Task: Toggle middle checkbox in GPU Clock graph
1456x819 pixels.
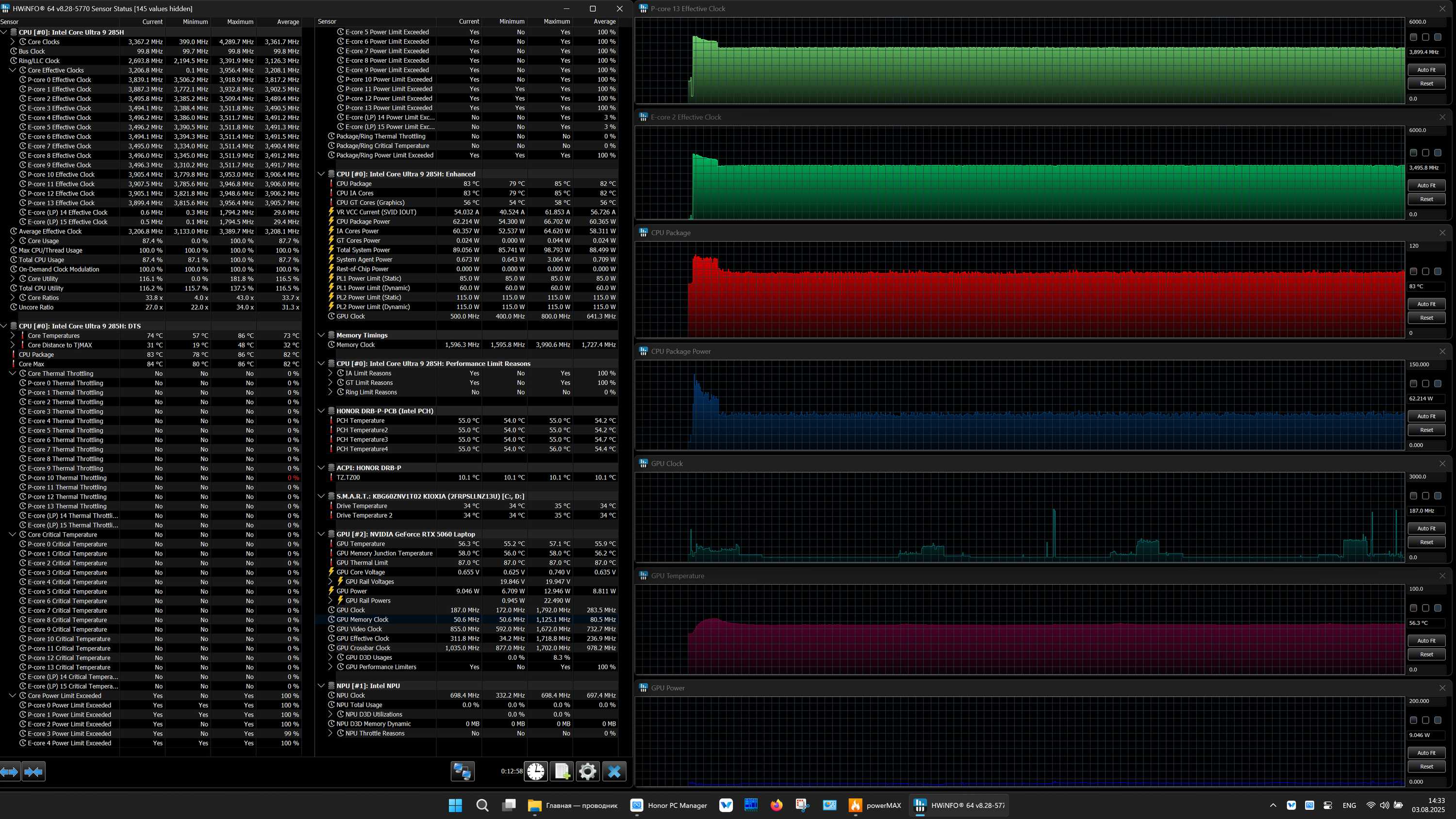Action: pos(1425,496)
